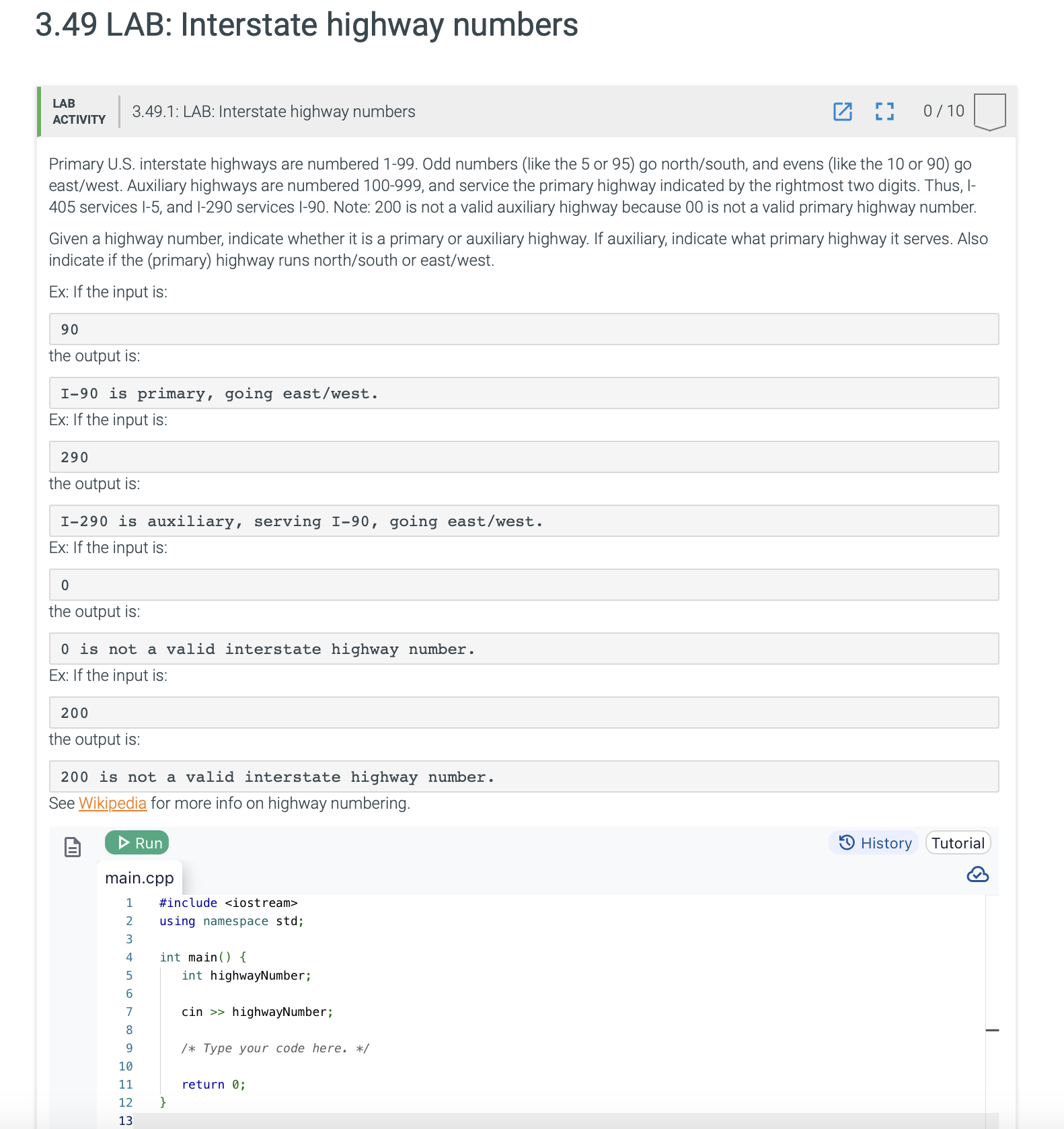Follow the Wikipedia link about highway numbering
Screen dimensions: 1064x1129
pyautogui.click(x=112, y=803)
